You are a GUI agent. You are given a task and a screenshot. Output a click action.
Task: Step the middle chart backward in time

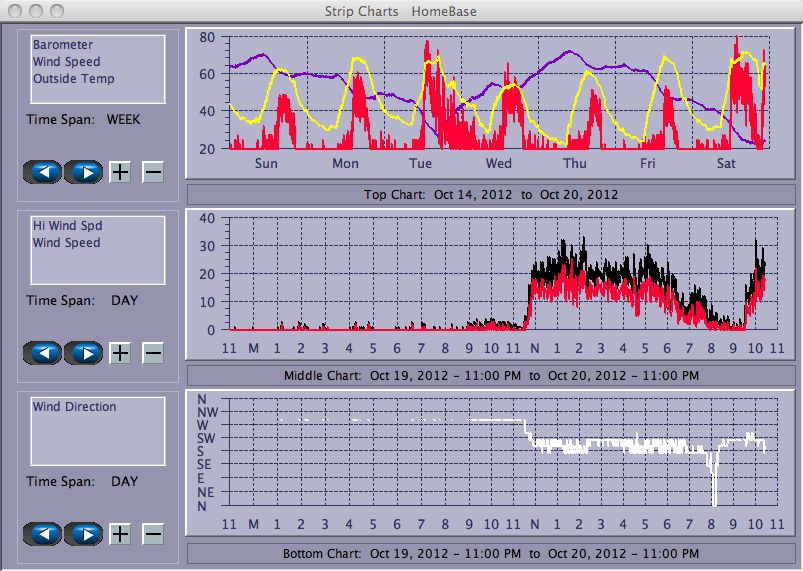pyautogui.click(x=42, y=353)
